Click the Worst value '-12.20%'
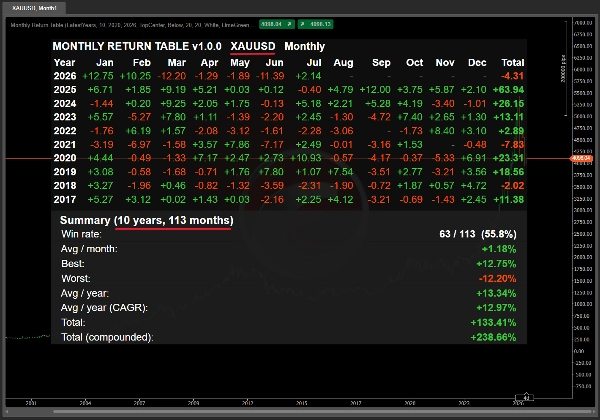This screenshot has height=420, width=600. 497,278
